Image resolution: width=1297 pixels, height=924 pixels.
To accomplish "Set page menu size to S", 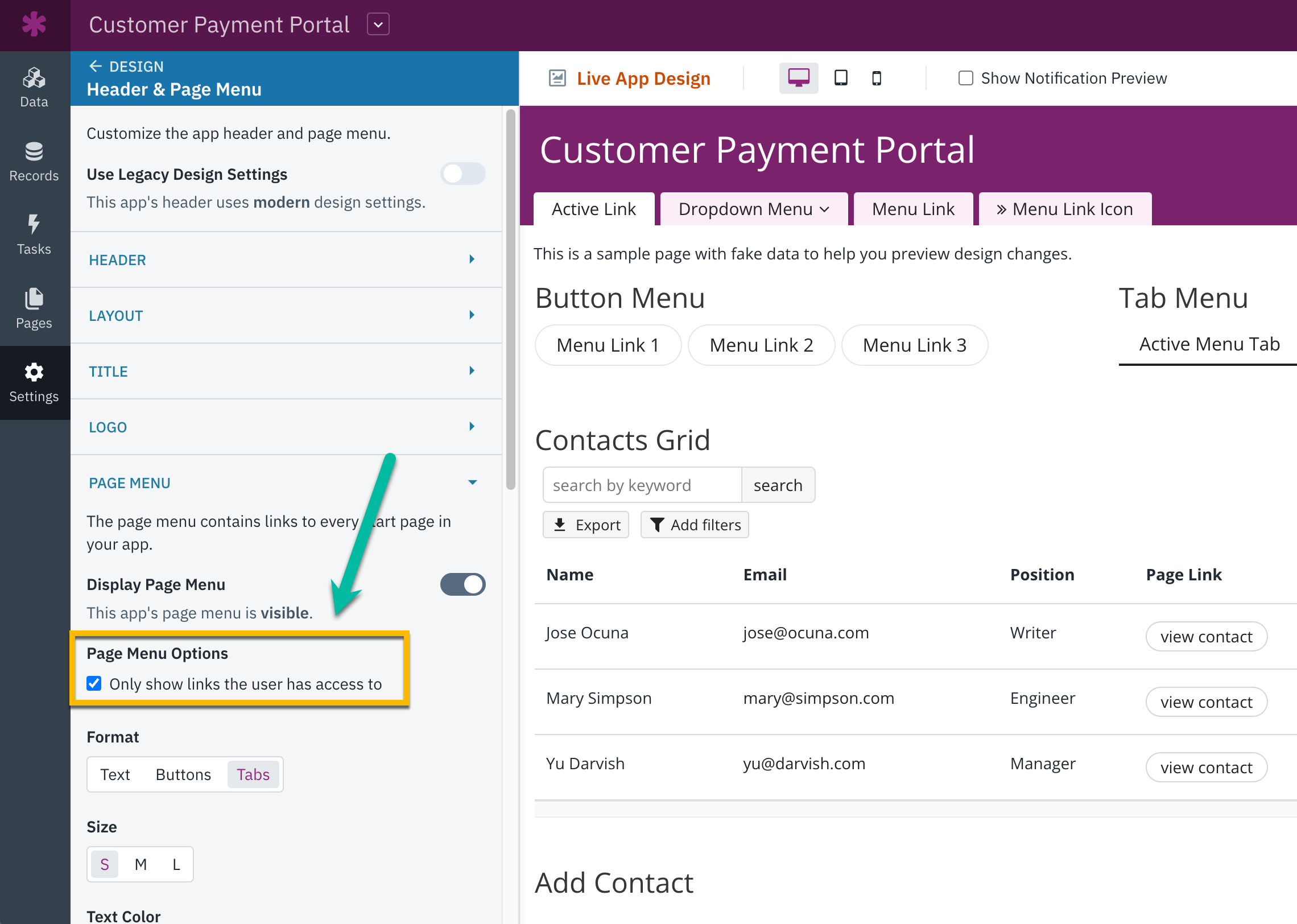I will coord(105,864).
